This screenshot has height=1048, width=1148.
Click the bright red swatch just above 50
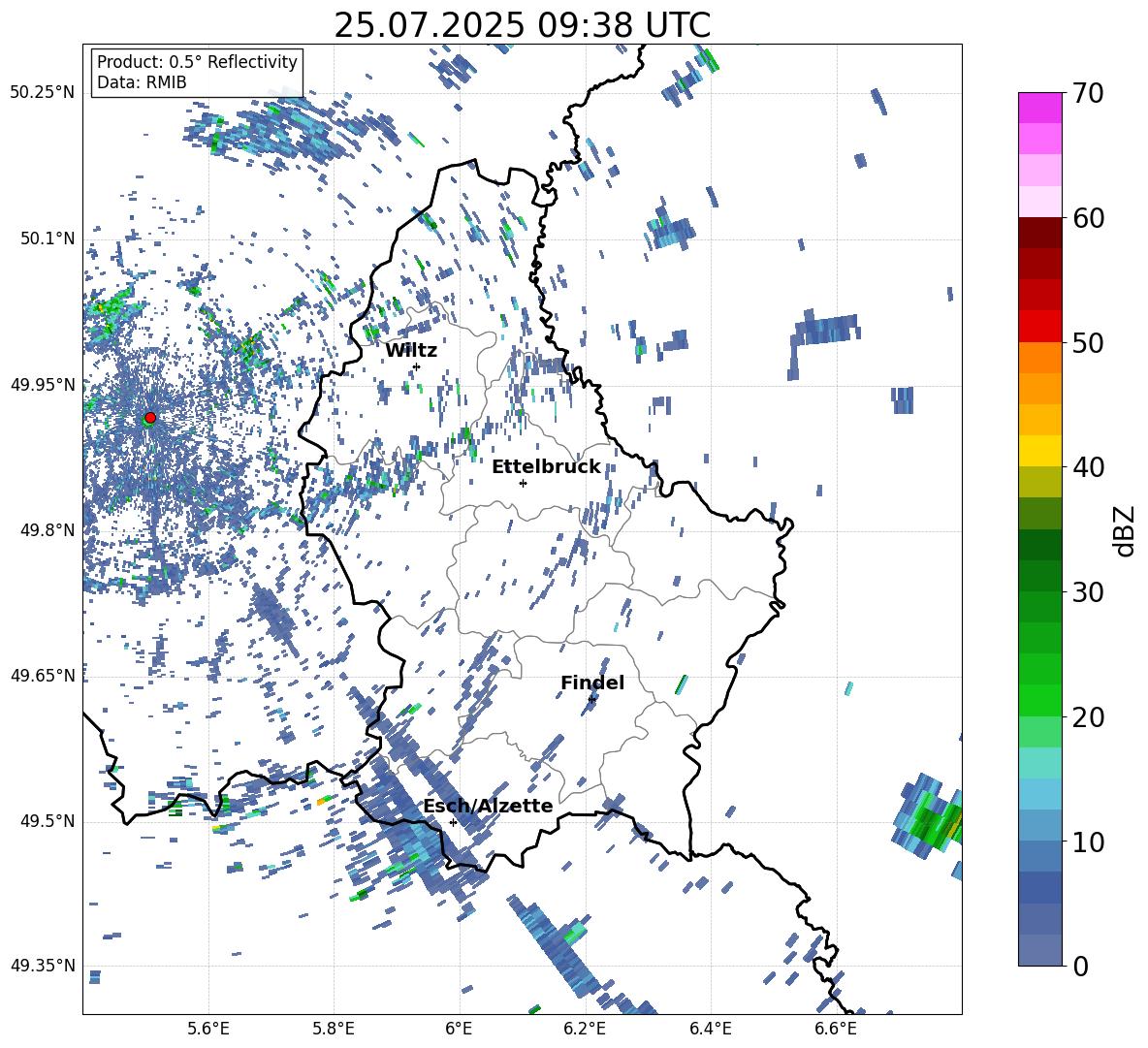[1039, 327]
